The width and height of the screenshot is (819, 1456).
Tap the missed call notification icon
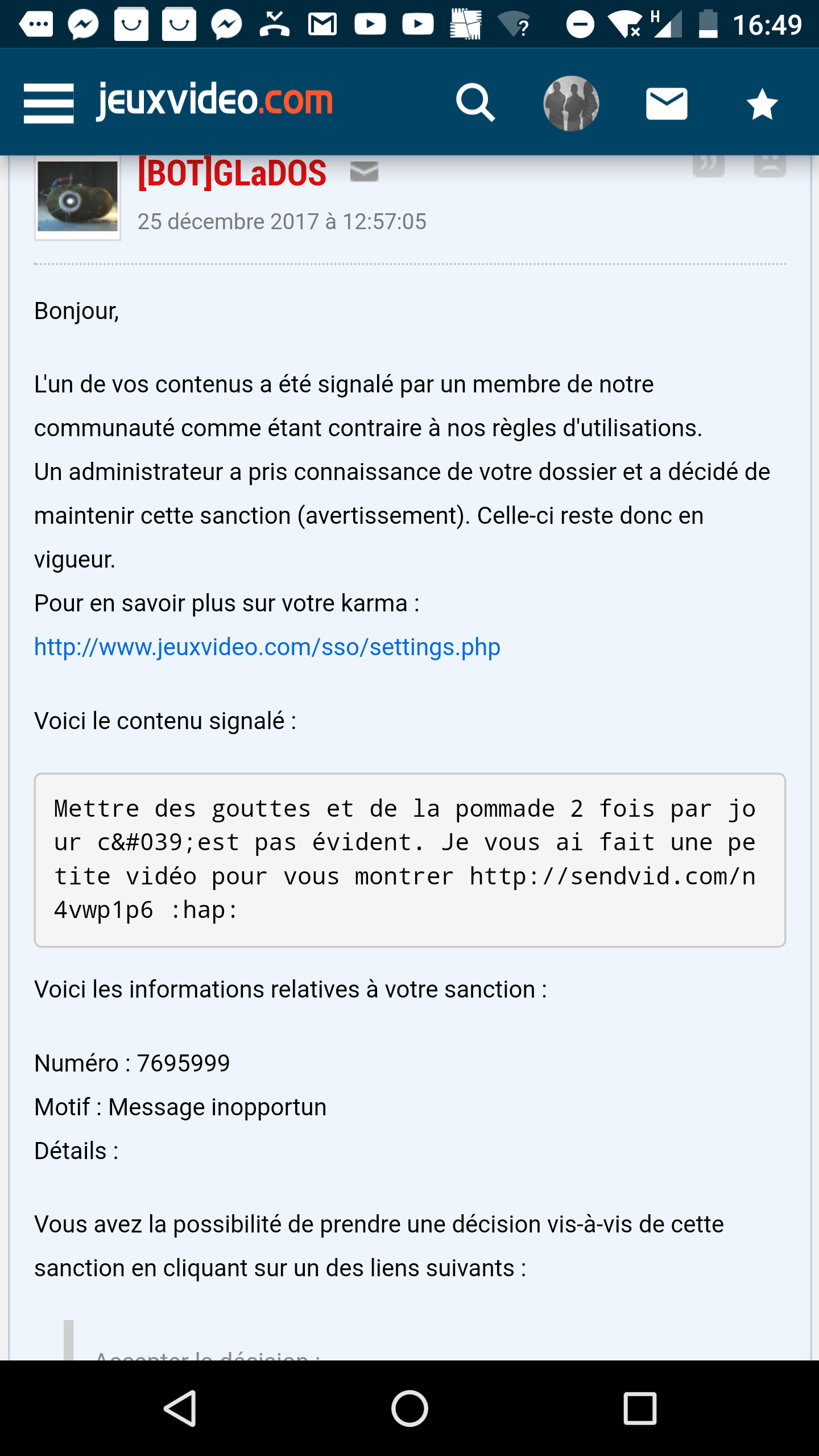tap(275, 24)
